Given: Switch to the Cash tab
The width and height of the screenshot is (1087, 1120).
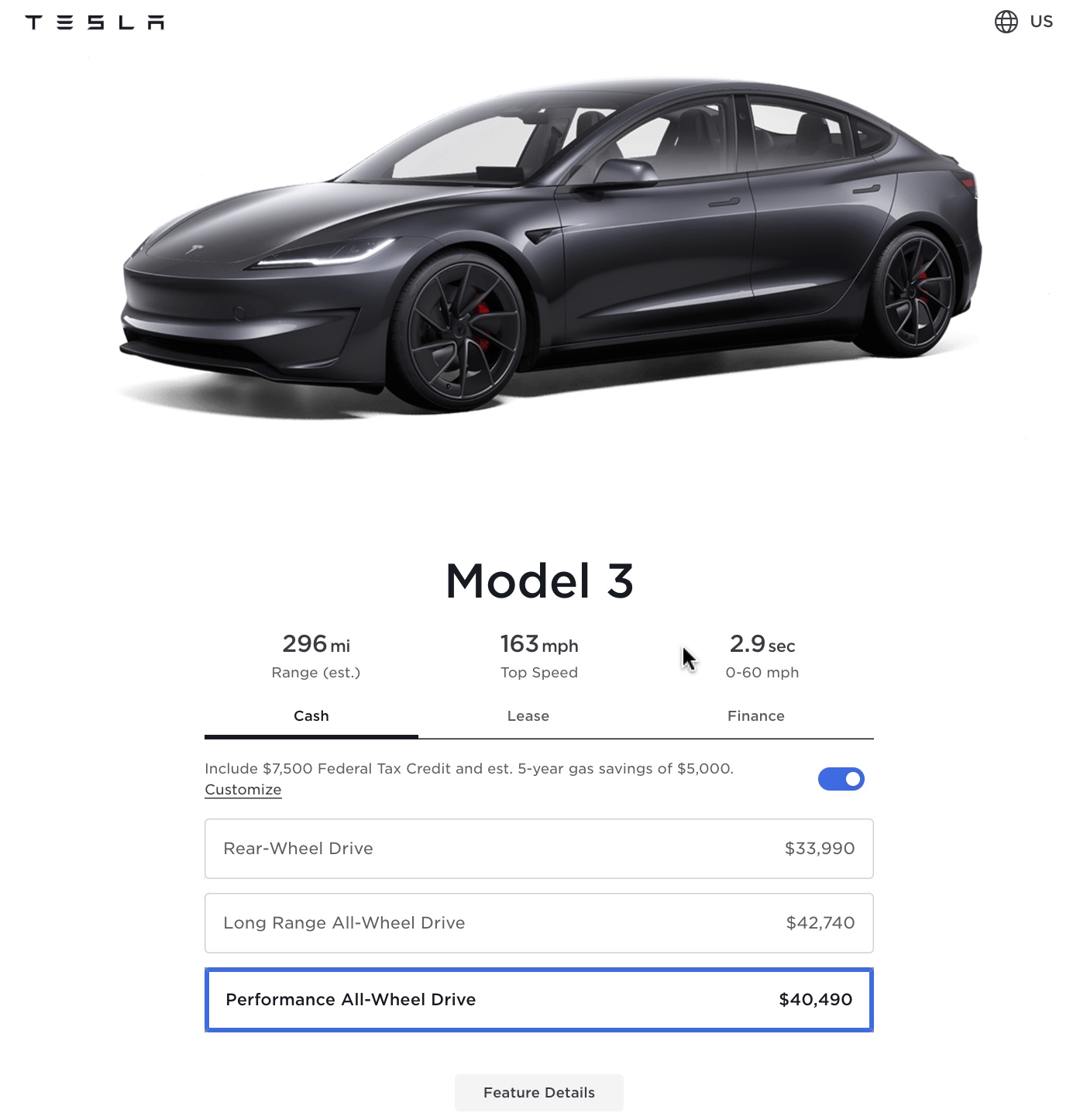Looking at the screenshot, I should click(311, 716).
